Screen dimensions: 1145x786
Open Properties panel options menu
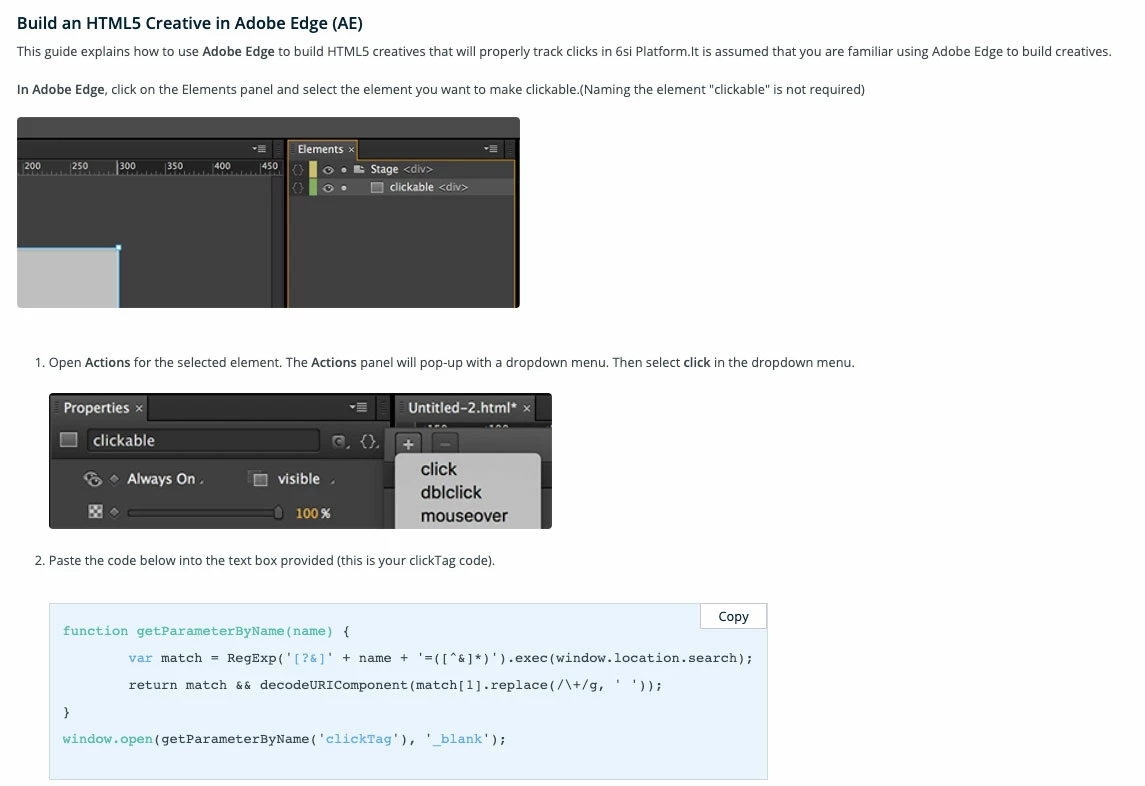coord(358,407)
